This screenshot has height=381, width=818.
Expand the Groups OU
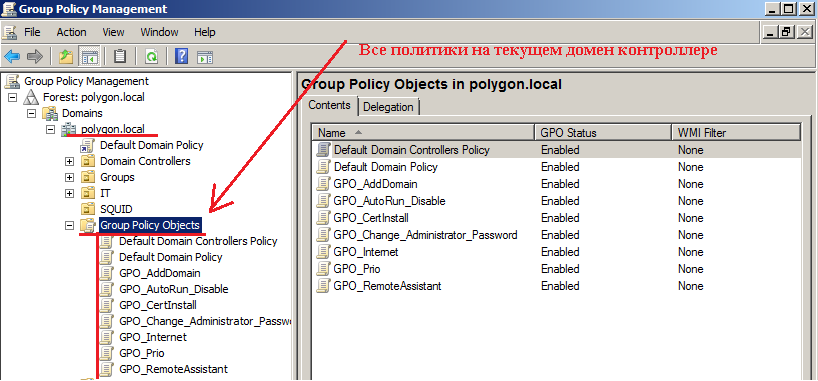(69, 177)
